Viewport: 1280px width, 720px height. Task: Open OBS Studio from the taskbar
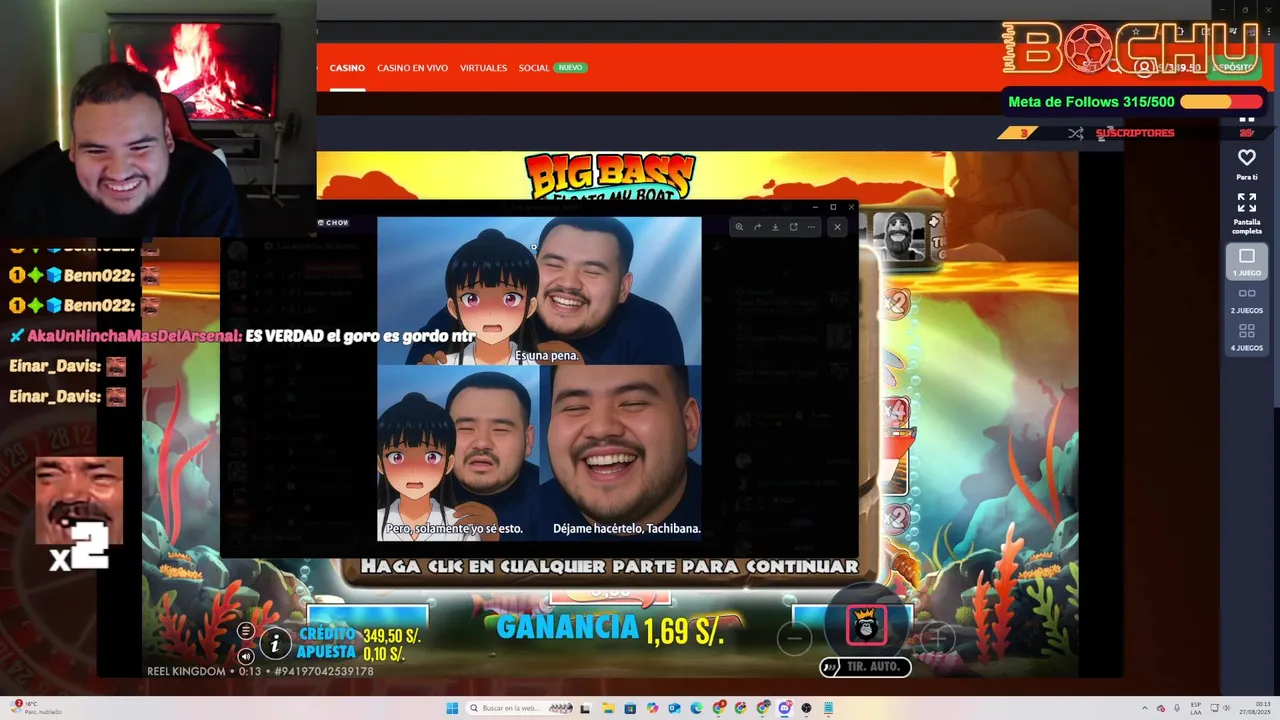[806, 708]
